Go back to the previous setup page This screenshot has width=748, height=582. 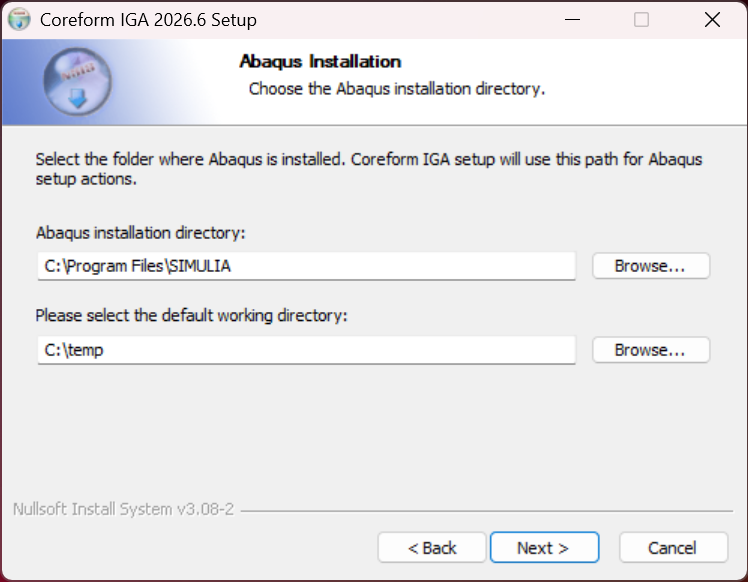pos(432,548)
